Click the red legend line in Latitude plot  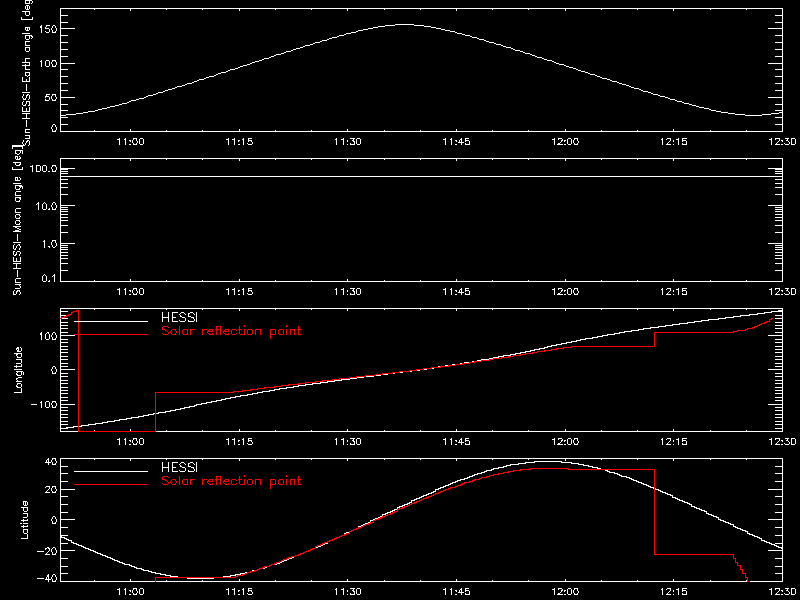pos(111,484)
